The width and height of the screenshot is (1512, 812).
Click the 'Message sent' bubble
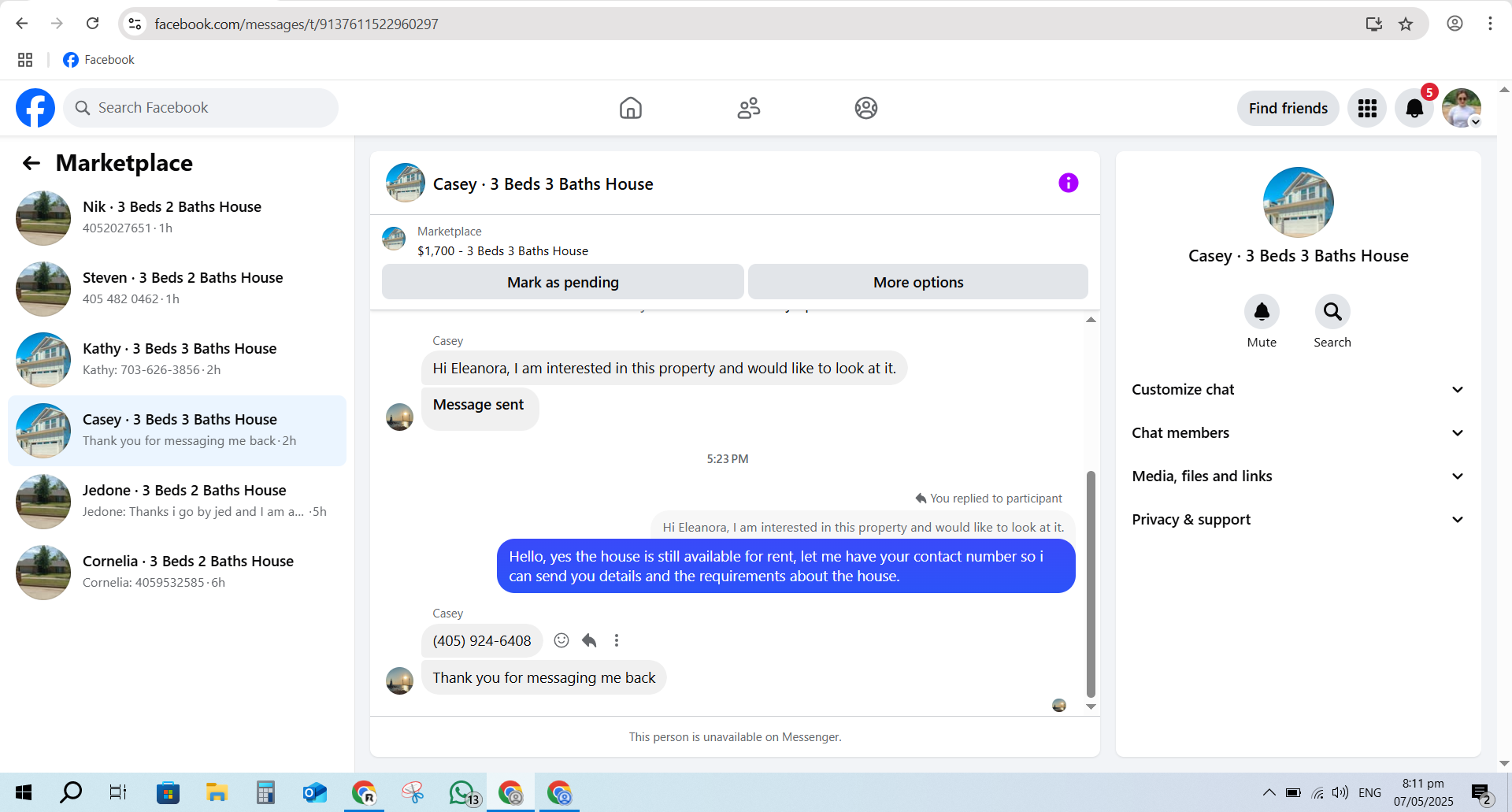coord(479,407)
